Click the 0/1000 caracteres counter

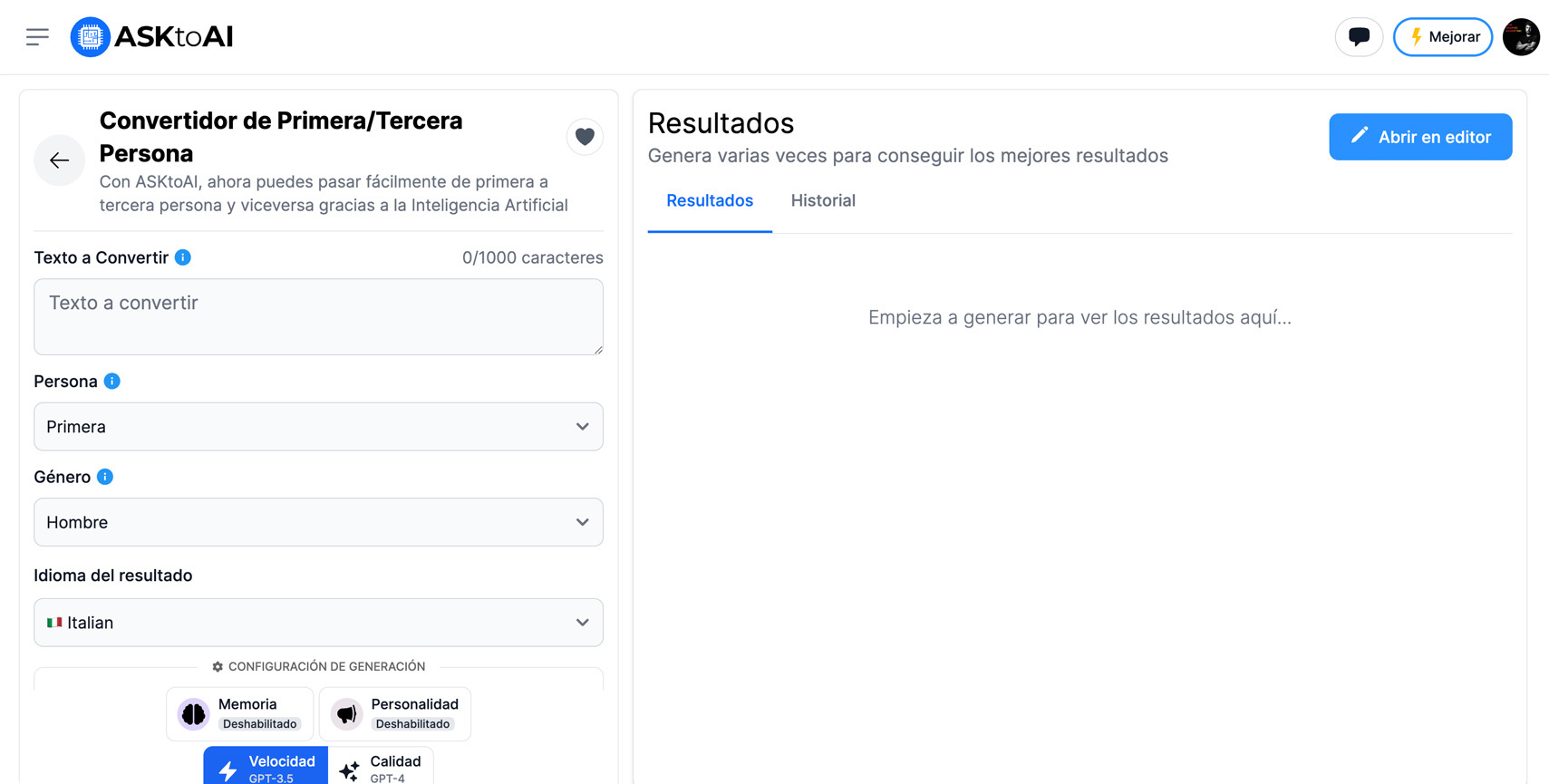pos(533,258)
